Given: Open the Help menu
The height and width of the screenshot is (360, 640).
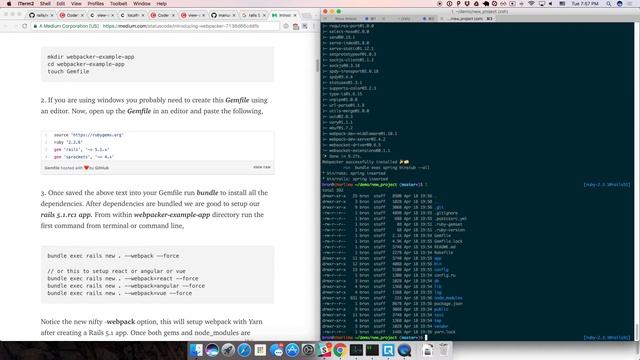Looking at the screenshot, I should [x=162, y=4].
